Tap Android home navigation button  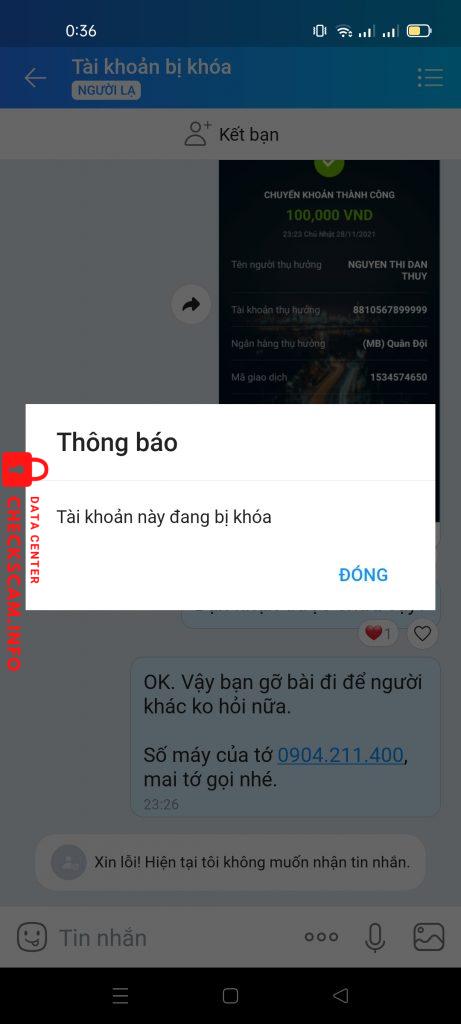coord(230,995)
